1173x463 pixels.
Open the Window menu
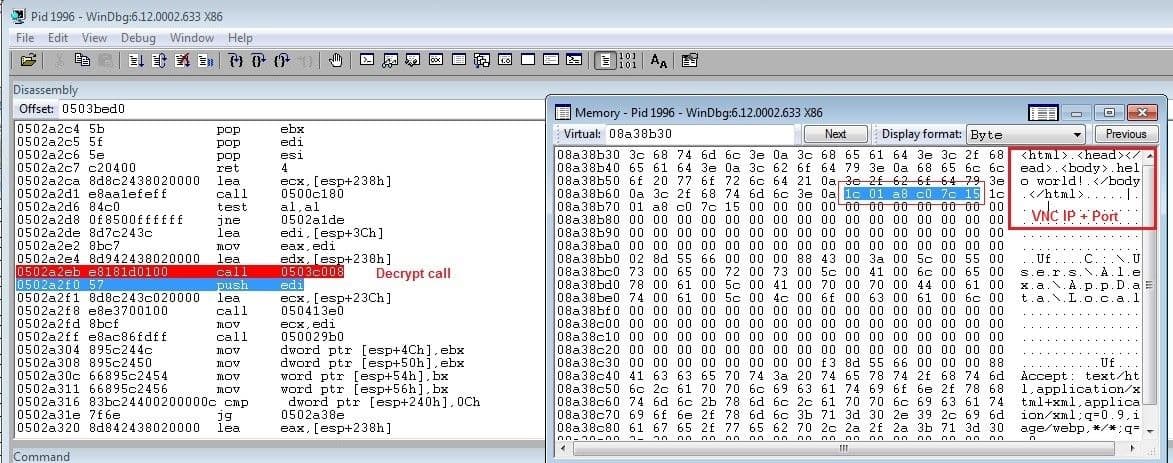[191, 38]
